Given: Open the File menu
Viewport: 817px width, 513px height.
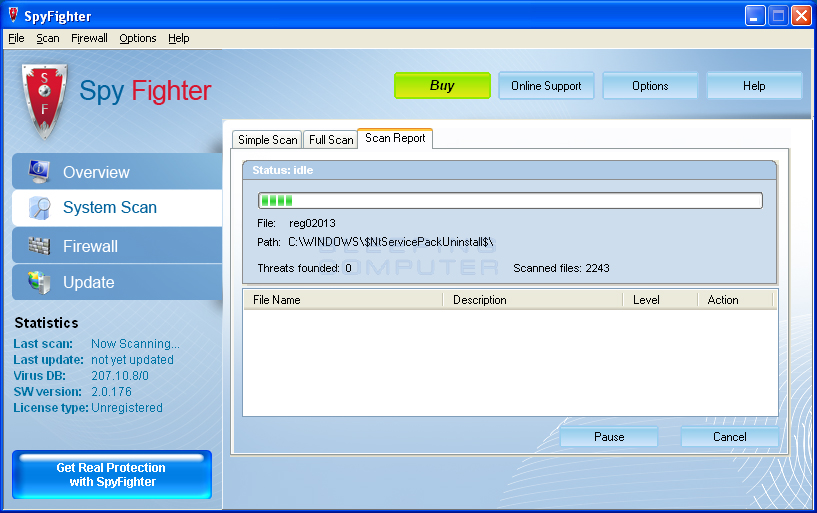Looking at the screenshot, I should coord(16,38).
